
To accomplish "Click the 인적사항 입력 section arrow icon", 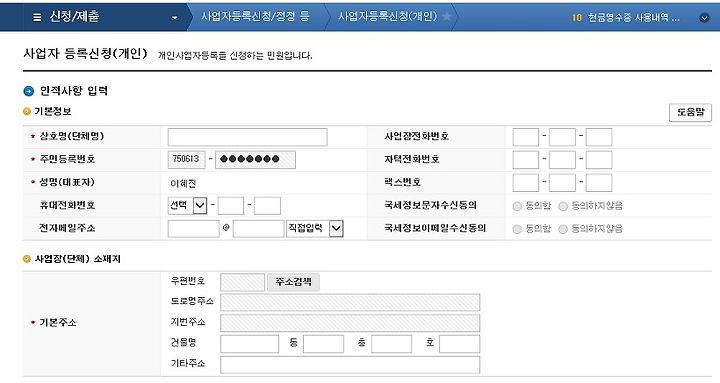I will click(x=28, y=91).
